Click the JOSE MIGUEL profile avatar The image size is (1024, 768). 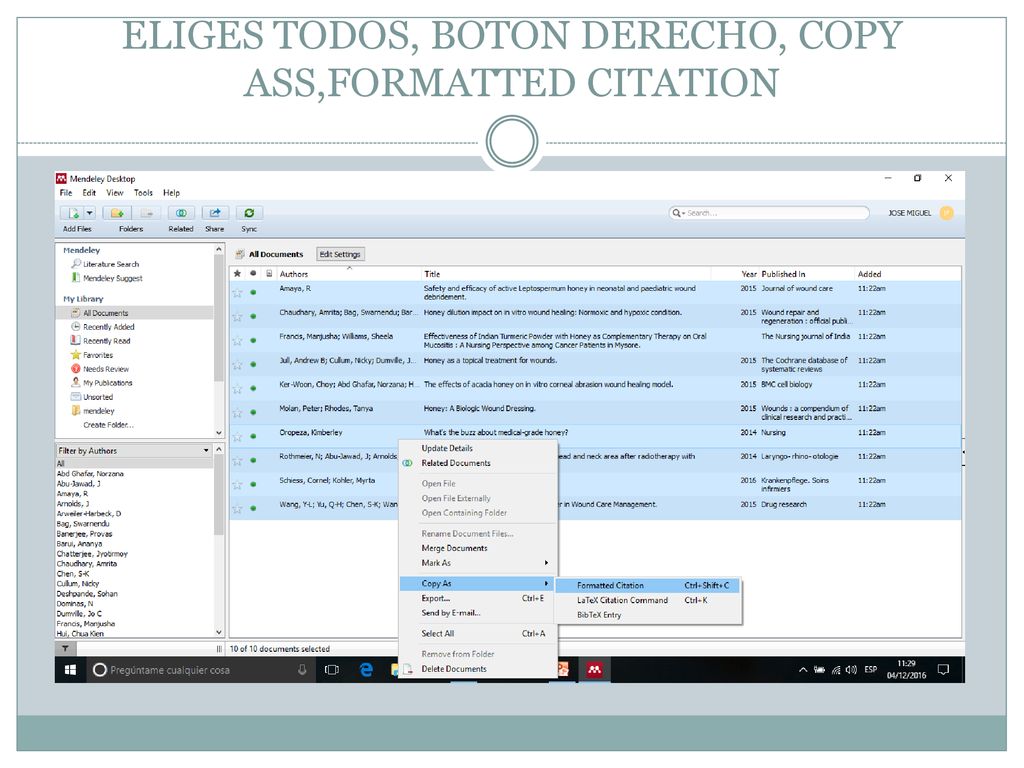point(946,213)
